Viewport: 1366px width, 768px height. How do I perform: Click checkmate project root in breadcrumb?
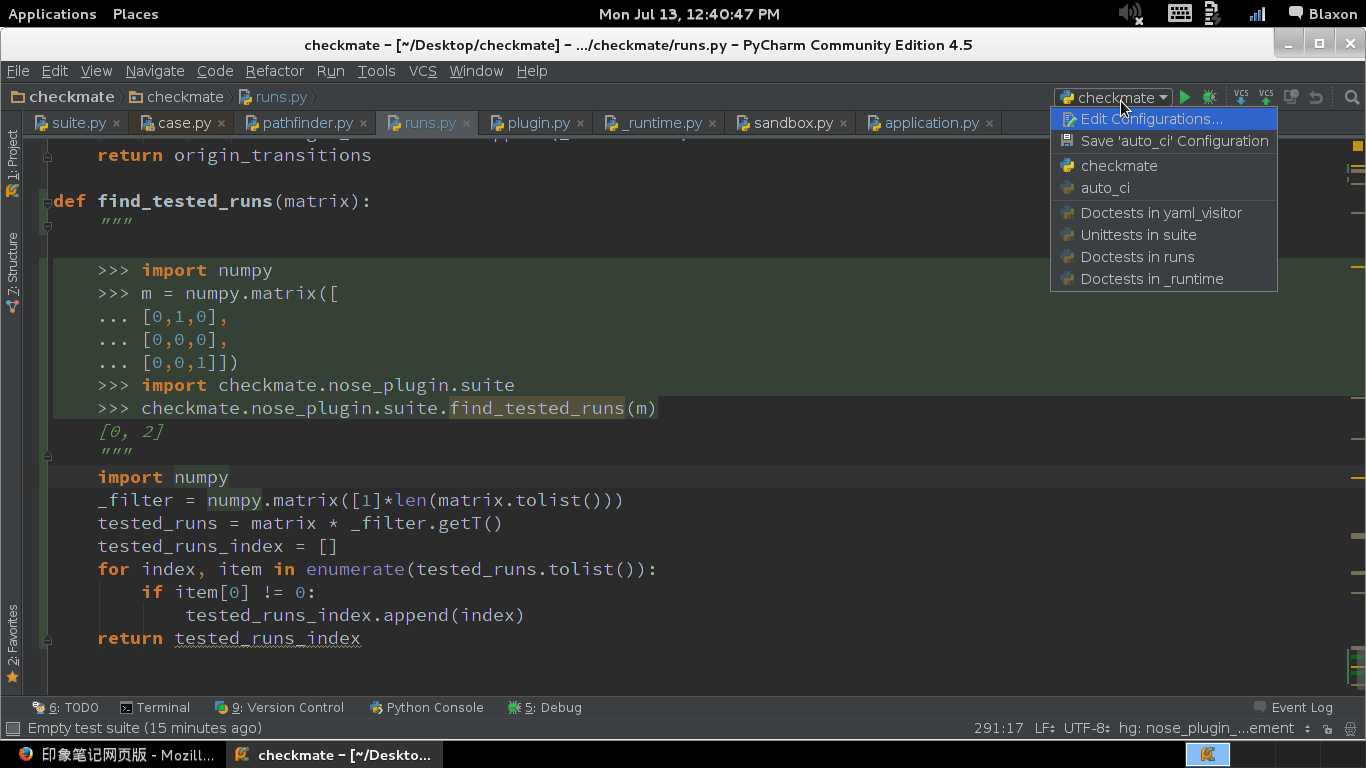pyautogui.click(x=62, y=97)
